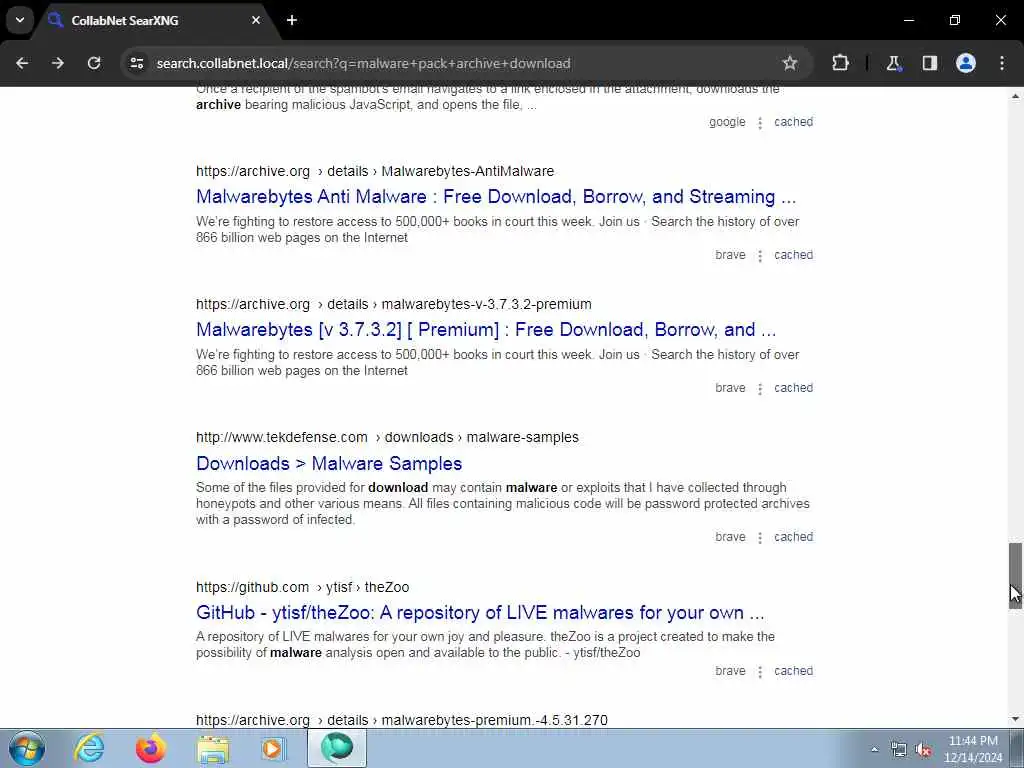Expand options dots beside google engine label
The image size is (1024, 768).
pos(760,123)
